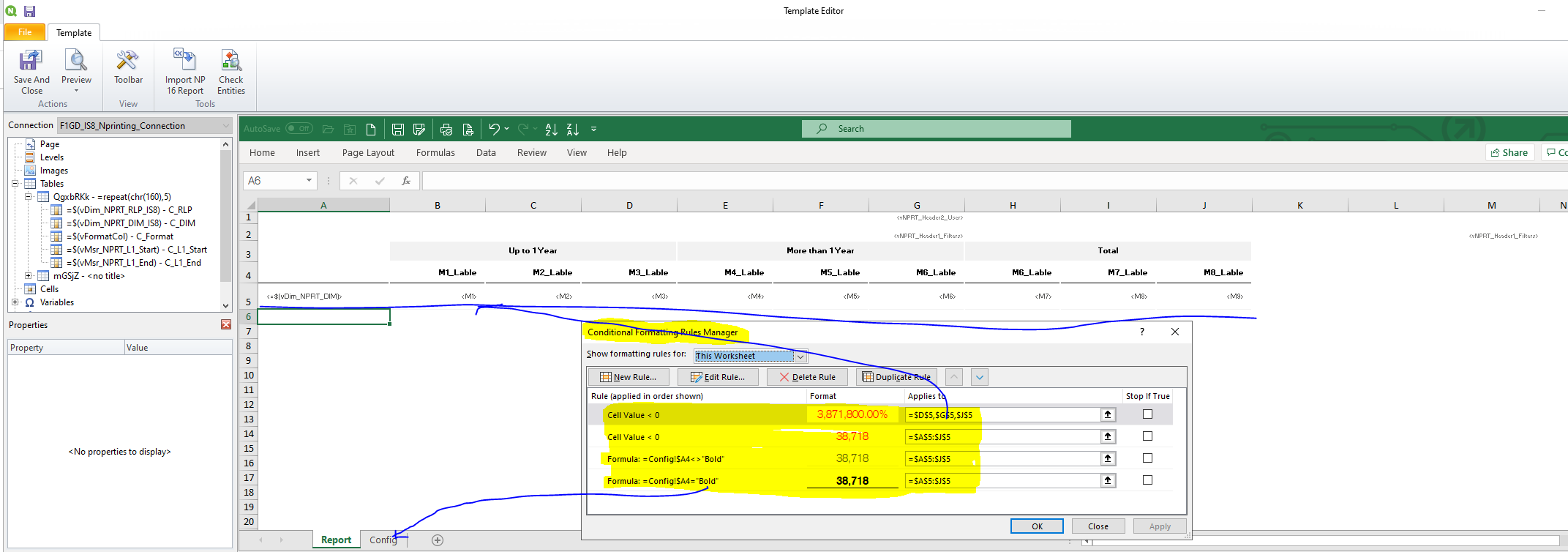Switch to the Config sheet tab
Viewport: 1568px width, 552px height.
tap(383, 540)
